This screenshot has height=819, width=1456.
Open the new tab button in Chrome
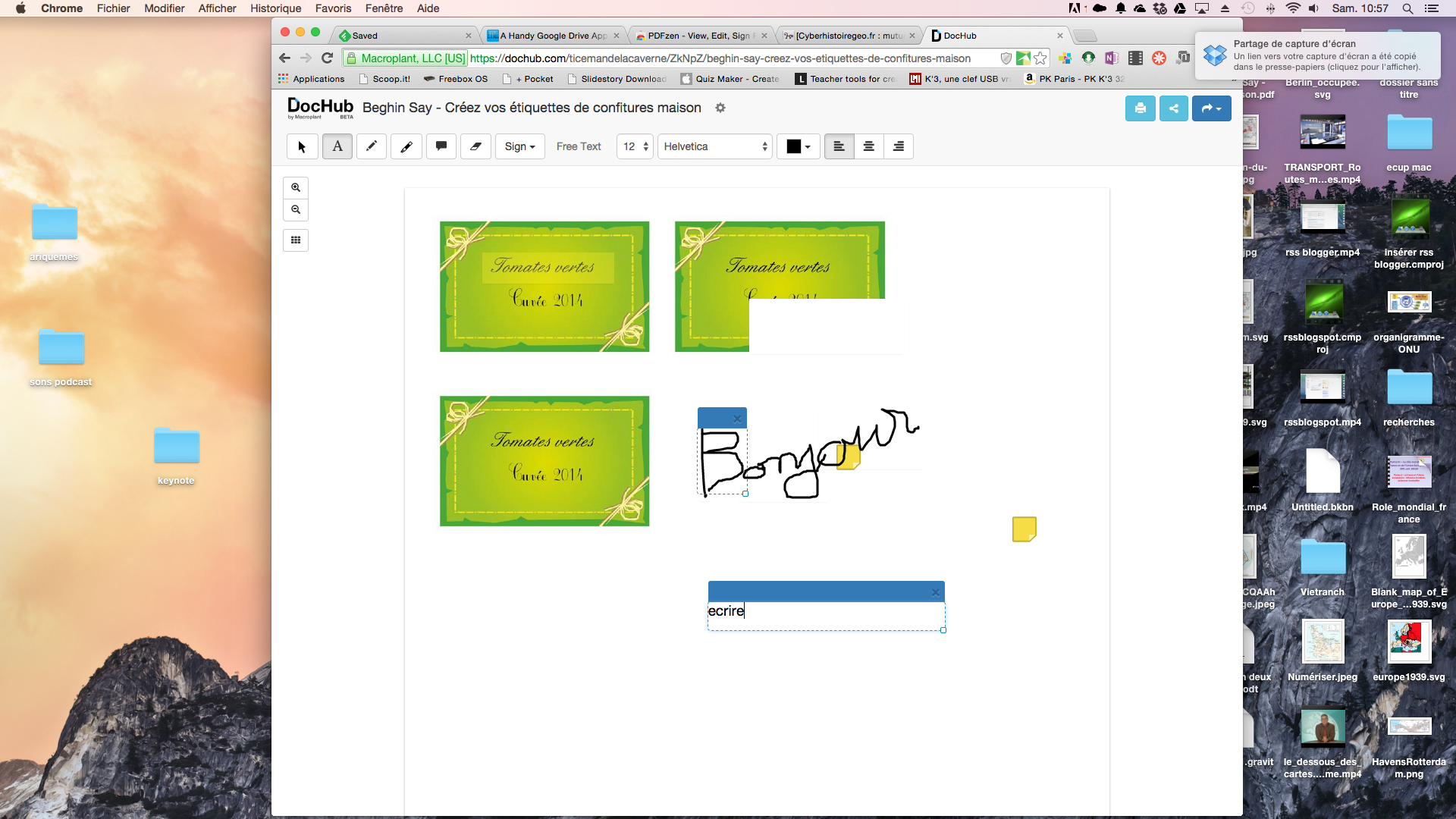click(1086, 36)
